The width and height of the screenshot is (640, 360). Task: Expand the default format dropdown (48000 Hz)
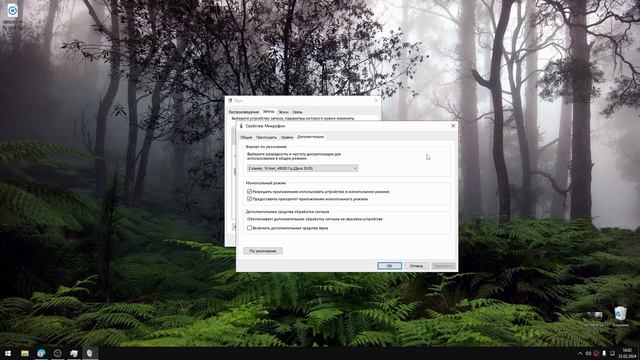click(302, 168)
